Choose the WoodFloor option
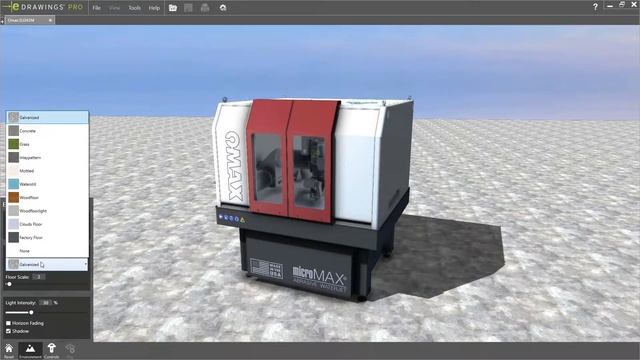Image resolution: width=640 pixels, height=360 pixels. click(x=47, y=197)
